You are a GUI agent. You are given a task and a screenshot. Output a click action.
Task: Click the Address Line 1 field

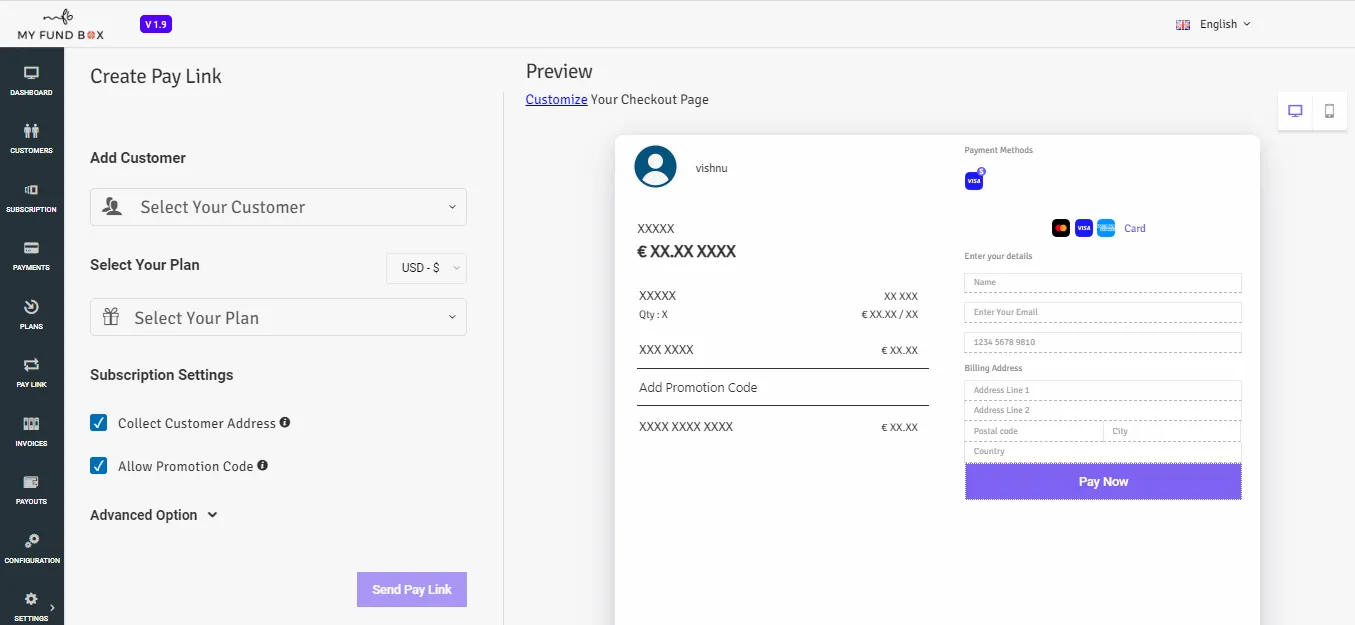(x=1103, y=390)
